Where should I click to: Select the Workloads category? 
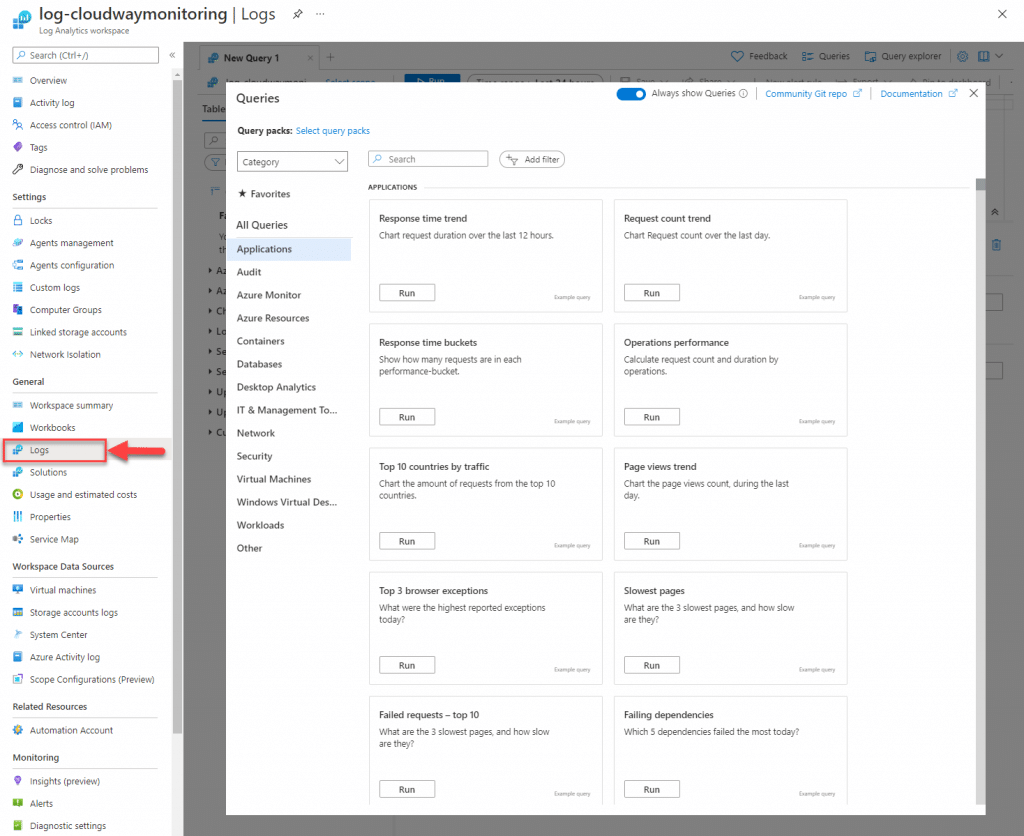pyautogui.click(x=261, y=525)
